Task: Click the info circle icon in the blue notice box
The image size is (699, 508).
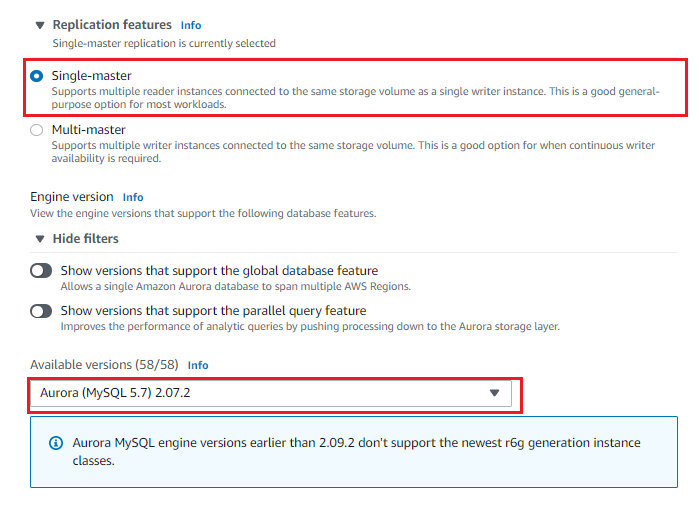Action: 56,443
